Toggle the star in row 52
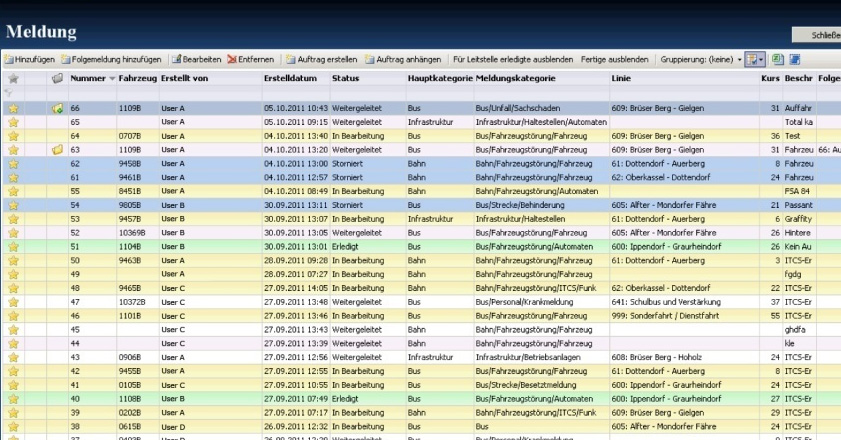The height and width of the screenshot is (440, 841). point(13,233)
